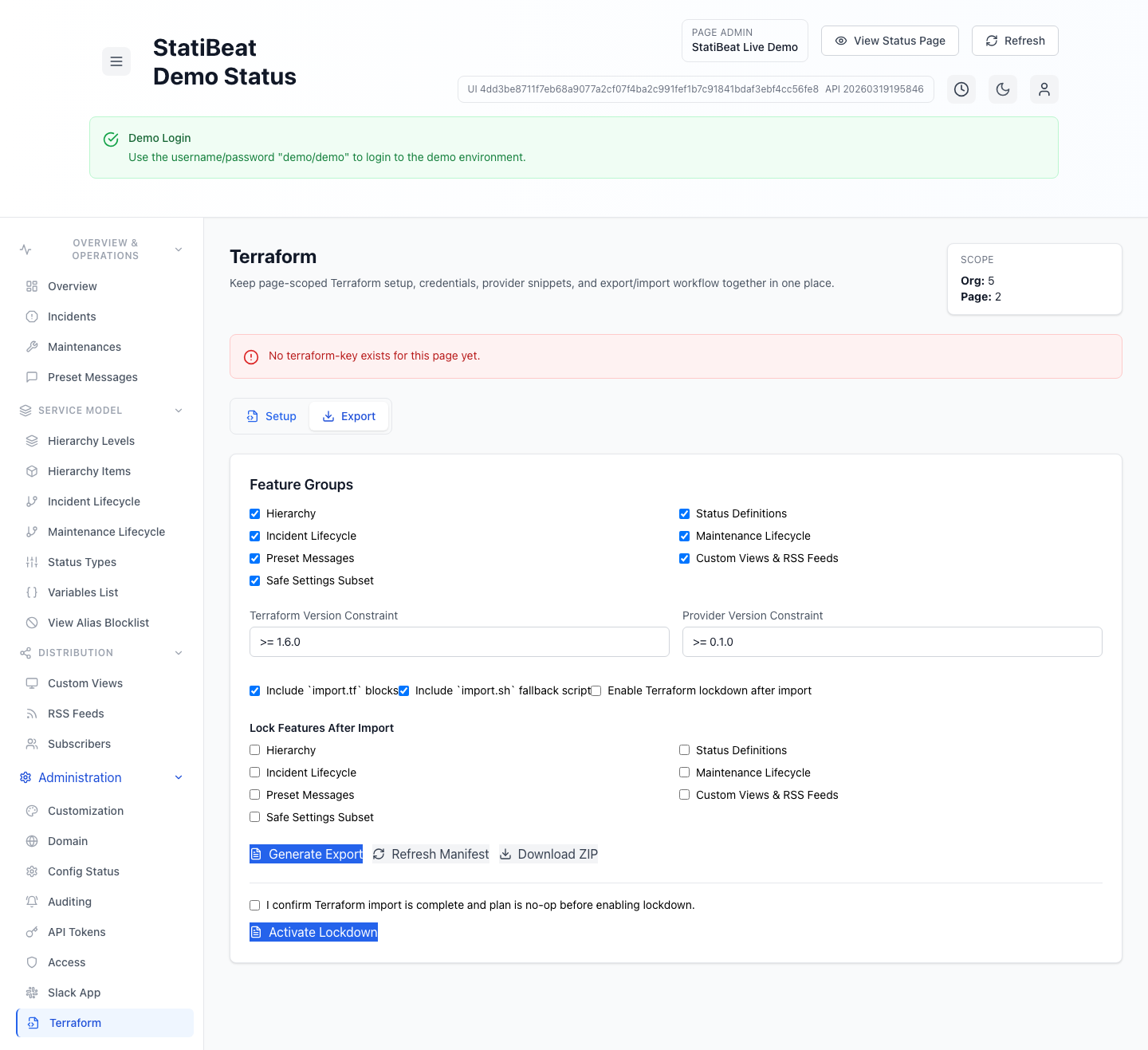Check Incident Lifecycle under Lock Features After Import
1148x1050 pixels.
click(x=254, y=772)
